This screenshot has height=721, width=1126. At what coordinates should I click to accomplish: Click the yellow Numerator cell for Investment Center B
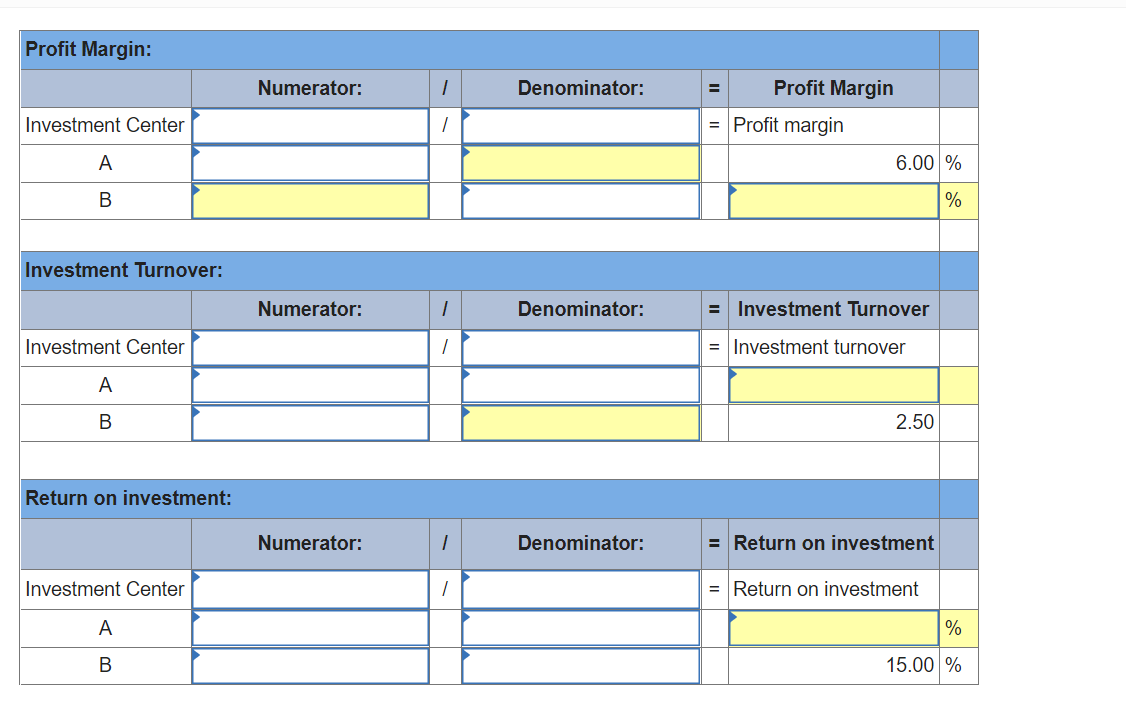tap(310, 200)
